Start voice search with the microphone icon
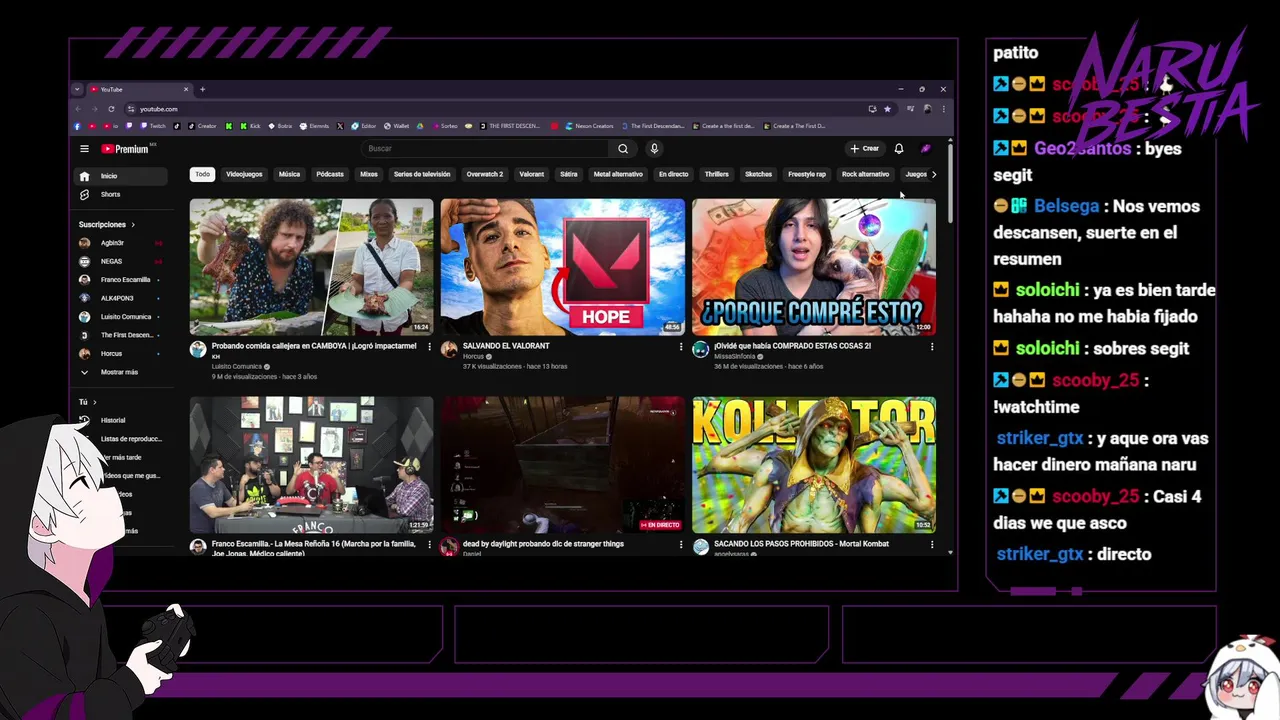This screenshot has width=1280, height=720. [654, 149]
